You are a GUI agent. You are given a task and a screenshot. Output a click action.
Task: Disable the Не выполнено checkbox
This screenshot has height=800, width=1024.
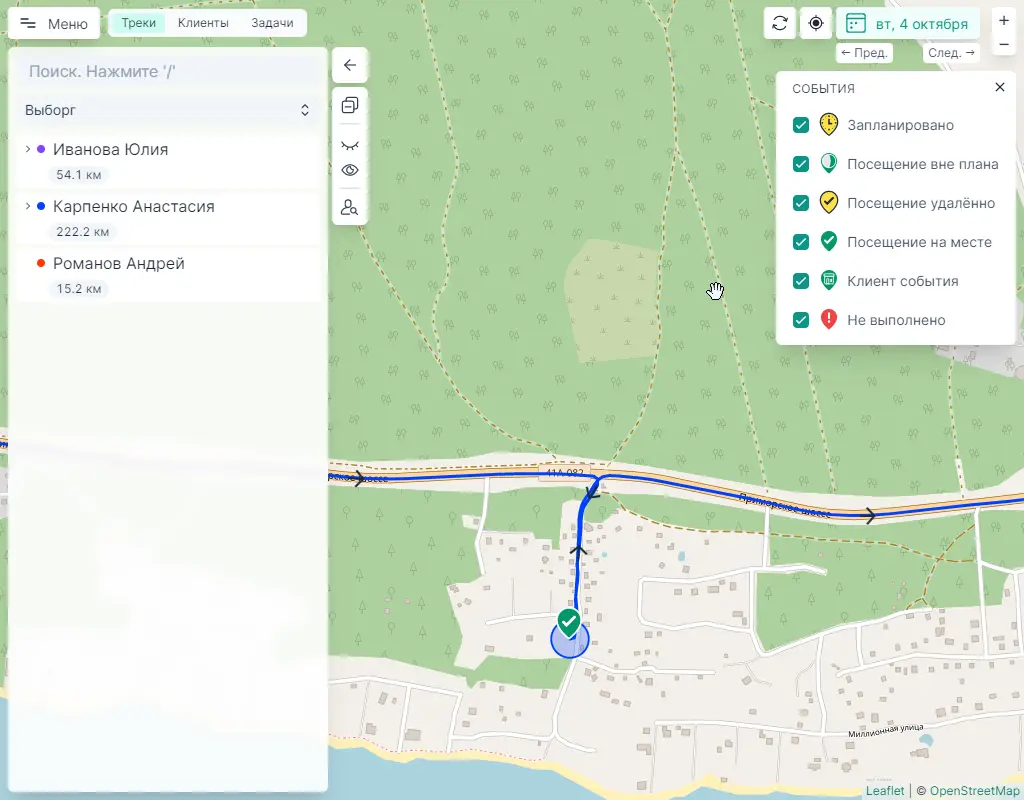[x=801, y=320]
